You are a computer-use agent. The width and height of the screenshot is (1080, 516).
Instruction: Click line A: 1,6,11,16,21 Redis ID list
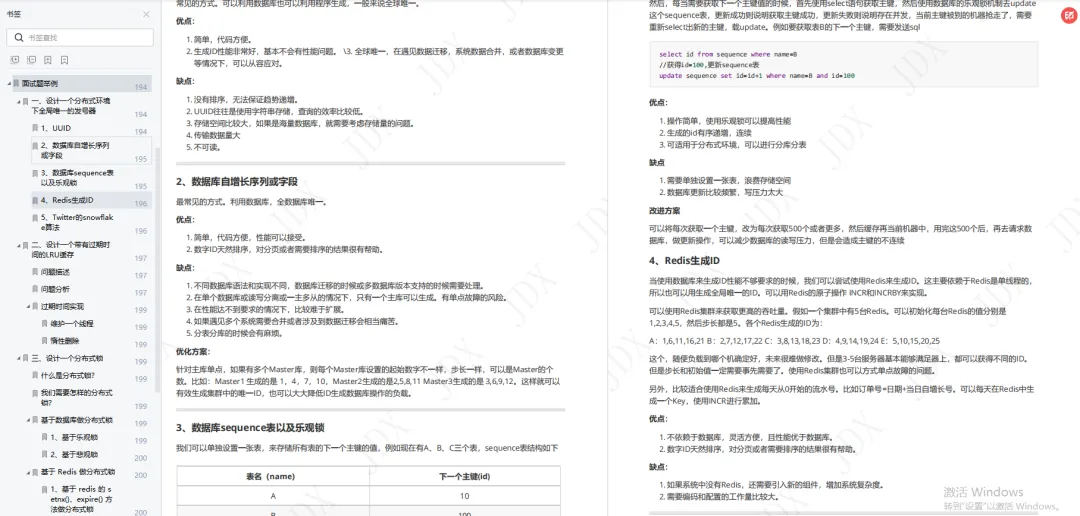[794, 341]
